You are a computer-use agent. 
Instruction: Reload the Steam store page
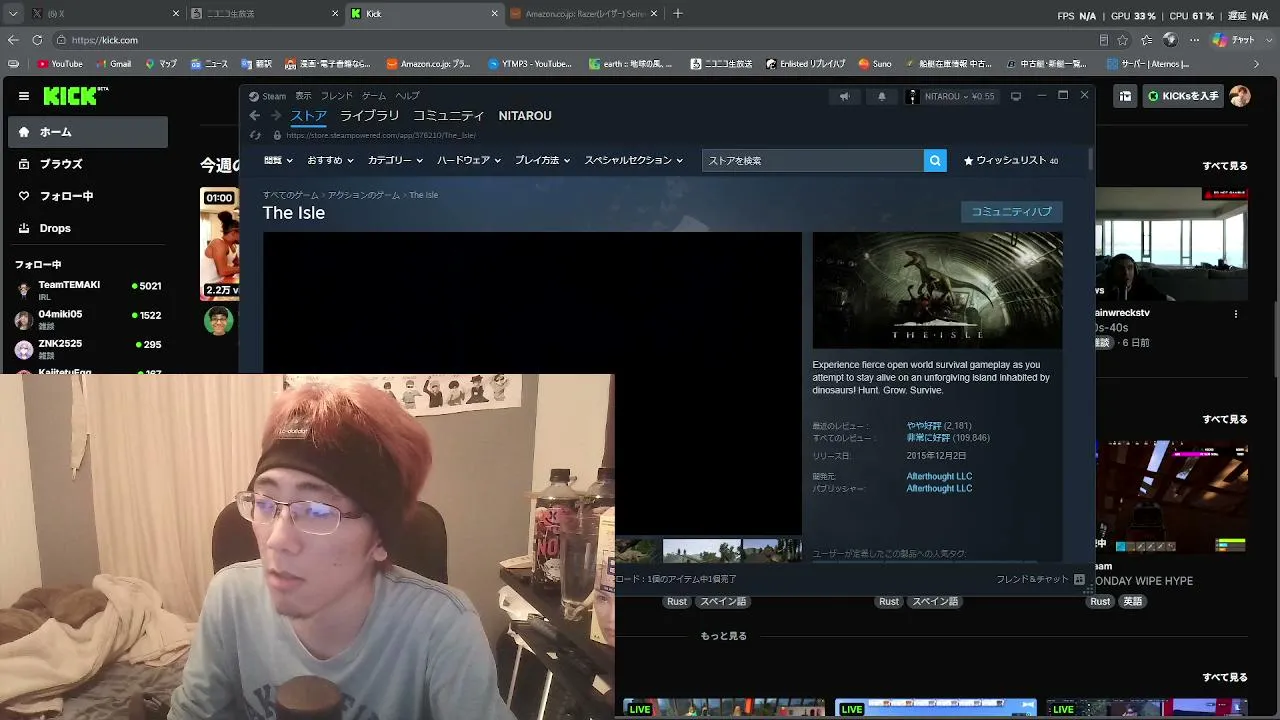(255, 135)
